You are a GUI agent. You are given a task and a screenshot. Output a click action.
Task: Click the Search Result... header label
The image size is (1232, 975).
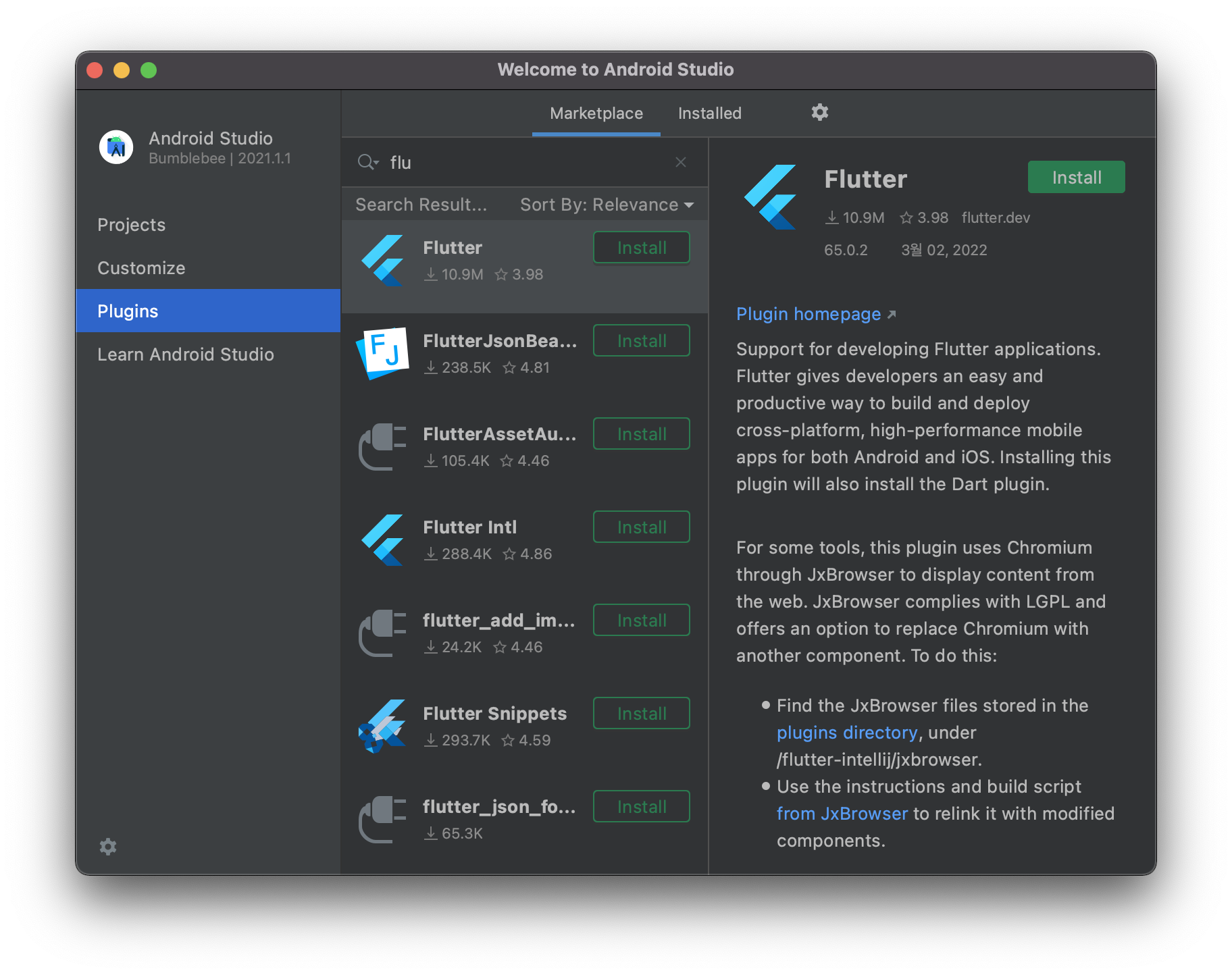[421, 205]
